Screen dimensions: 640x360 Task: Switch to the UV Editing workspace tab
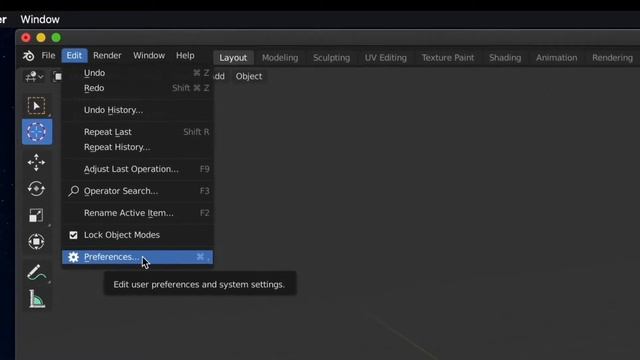click(x=386, y=58)
